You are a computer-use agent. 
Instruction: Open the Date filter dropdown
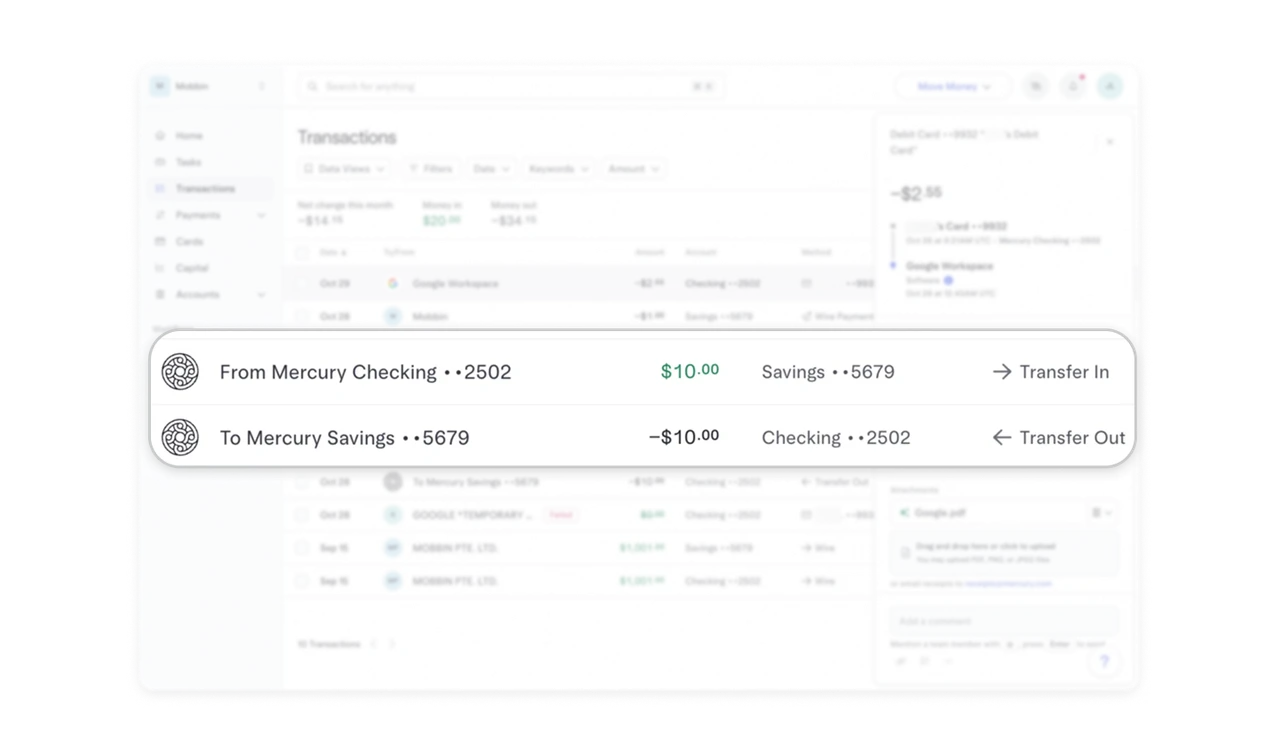(x=490, y=169)
